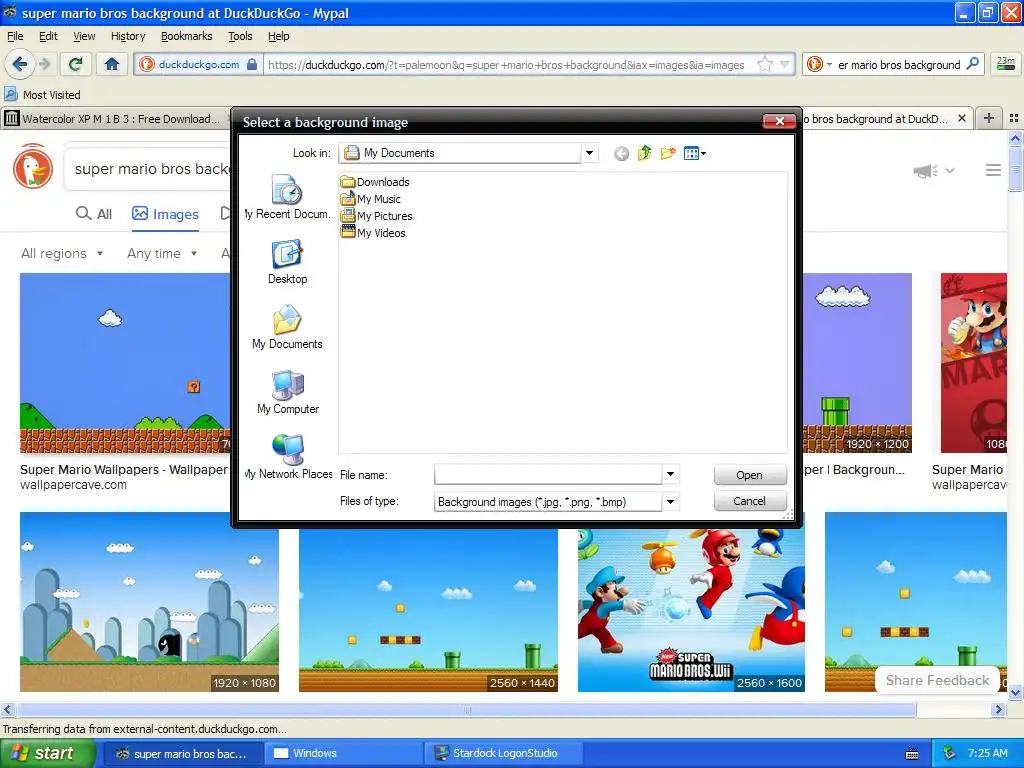The width and height of the screenshot is (1024, 768).
Task: Create a new folder in the dialog
Action: click(x=667, y=153)
